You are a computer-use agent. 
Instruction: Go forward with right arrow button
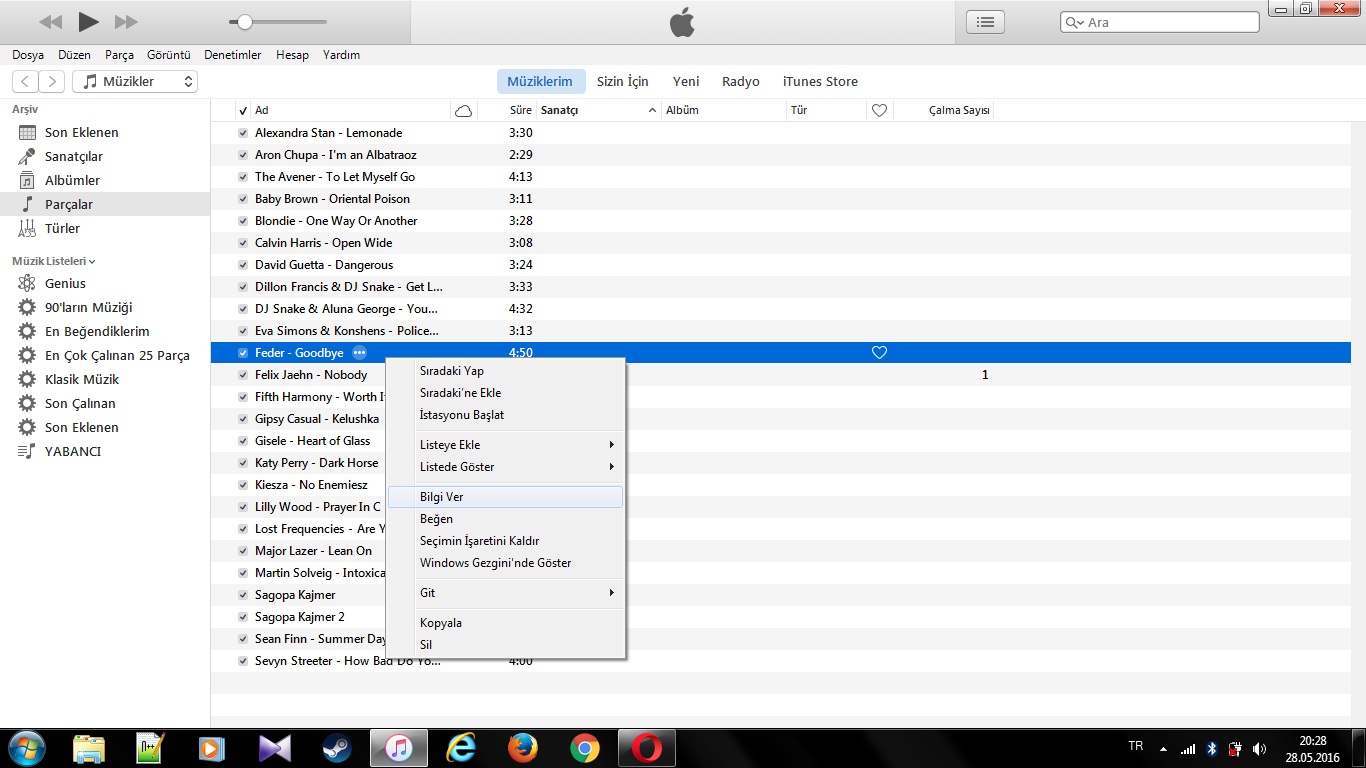52,82
